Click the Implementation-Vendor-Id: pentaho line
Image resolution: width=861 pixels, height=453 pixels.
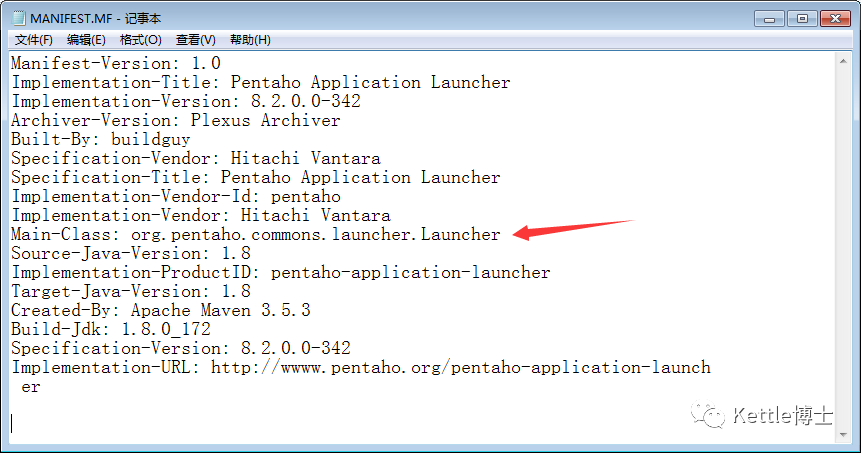pos(176,197)
